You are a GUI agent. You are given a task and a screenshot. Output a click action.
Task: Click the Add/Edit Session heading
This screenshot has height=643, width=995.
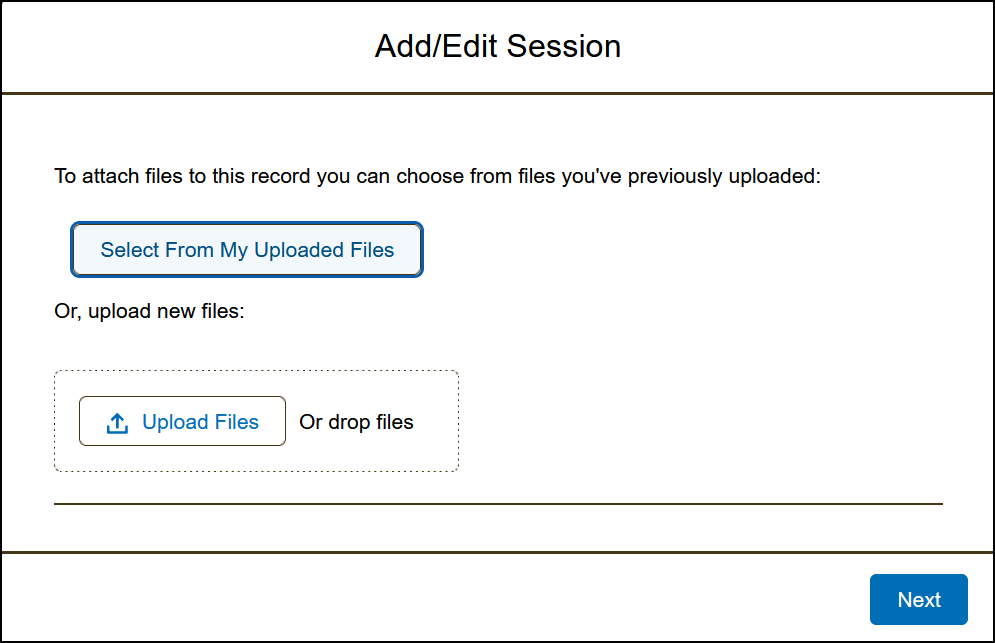click(x=497, y=46)
